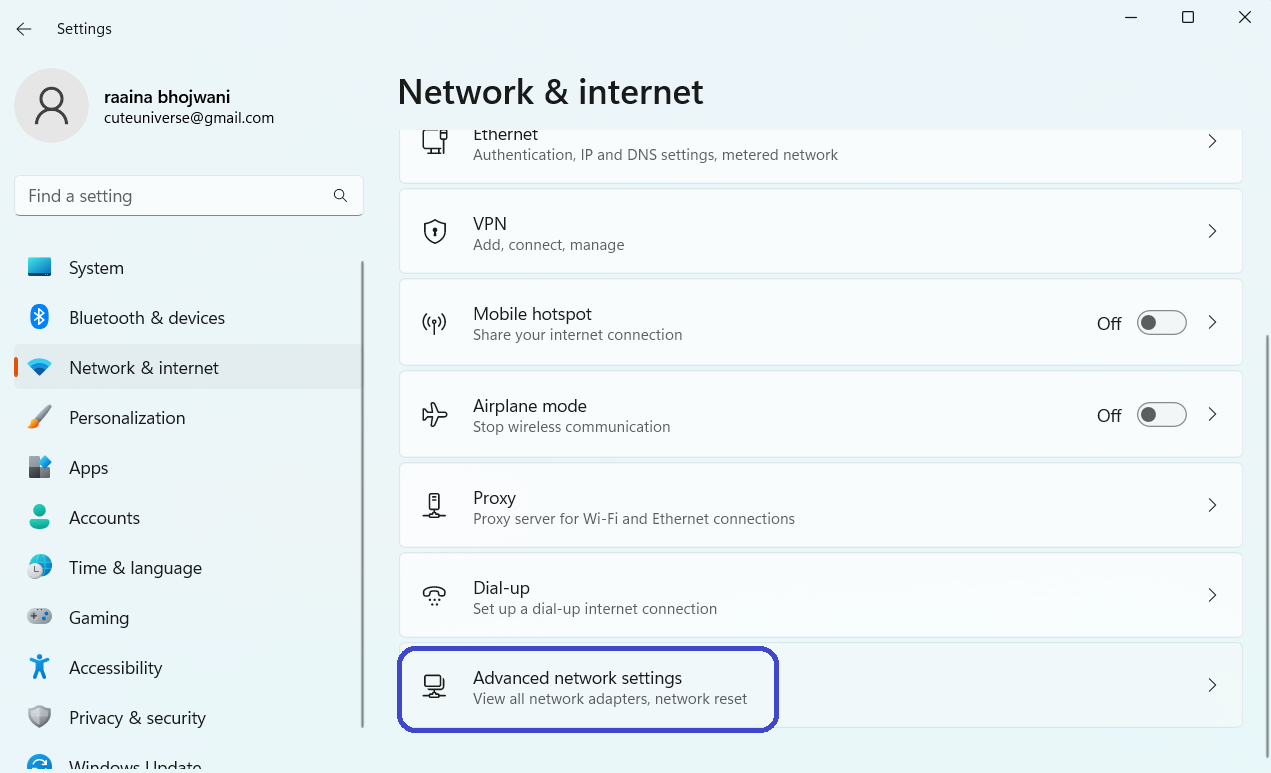Viewport: 1271px width, 773px height.
Task: Enable the Airplane mode switch
Action: coord(1161,415)
